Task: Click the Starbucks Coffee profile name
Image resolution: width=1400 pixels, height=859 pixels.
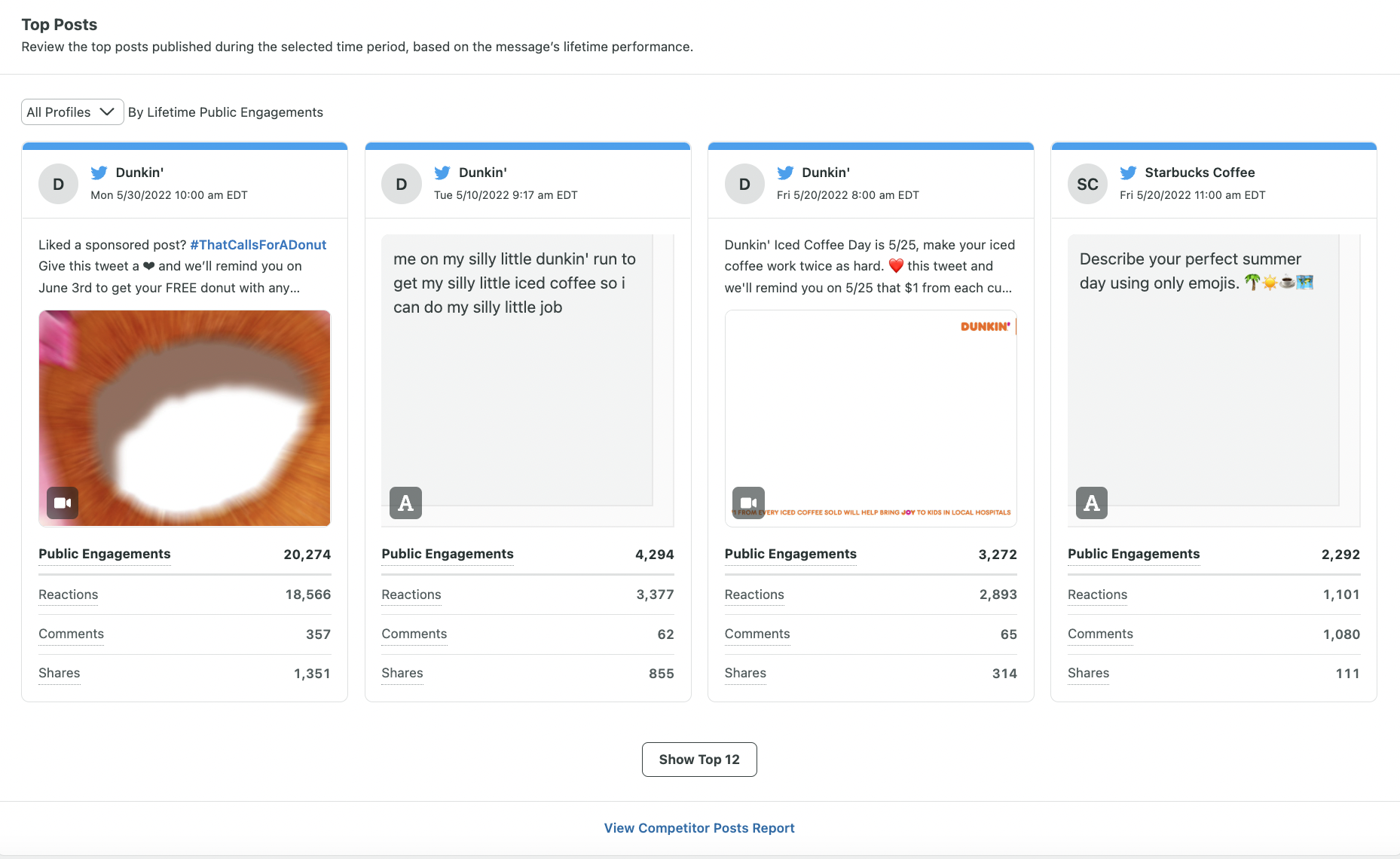Action: point(1200,173)
